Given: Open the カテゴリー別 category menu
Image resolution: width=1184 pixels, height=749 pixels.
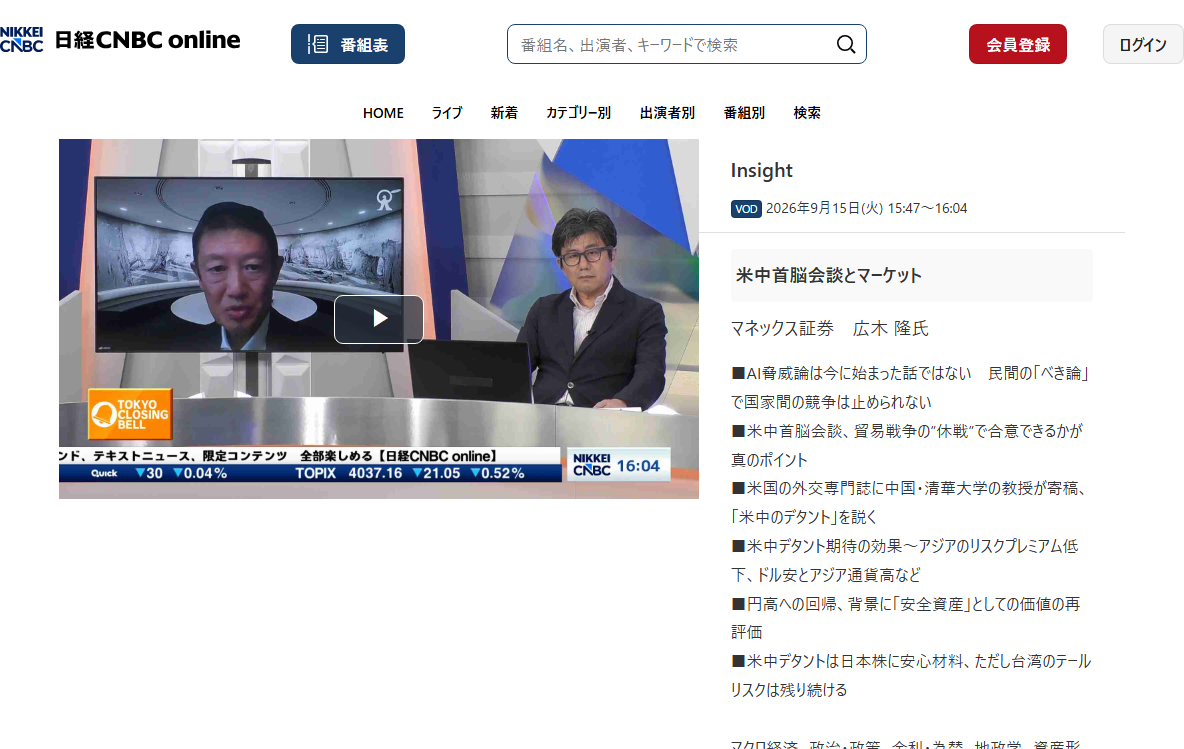Looking at the screenshot, I should pos(578,113).
